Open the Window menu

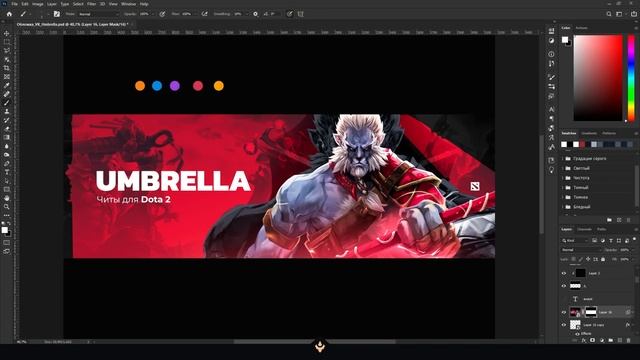tap(128, 4)
